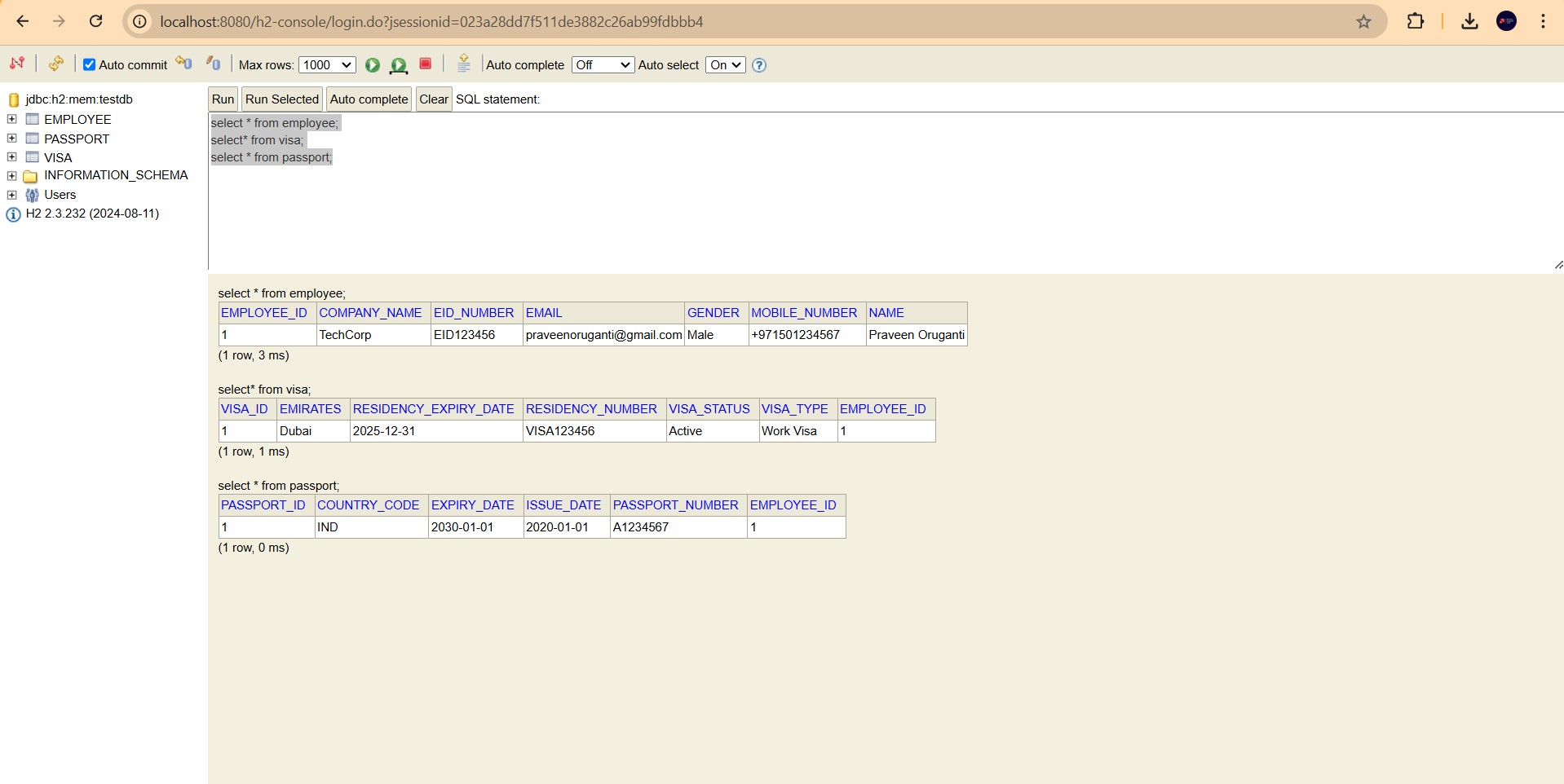Click the Refresh icon in H2 toolbar
This screenshot has height=784, width=1564.
coord(56,64)
